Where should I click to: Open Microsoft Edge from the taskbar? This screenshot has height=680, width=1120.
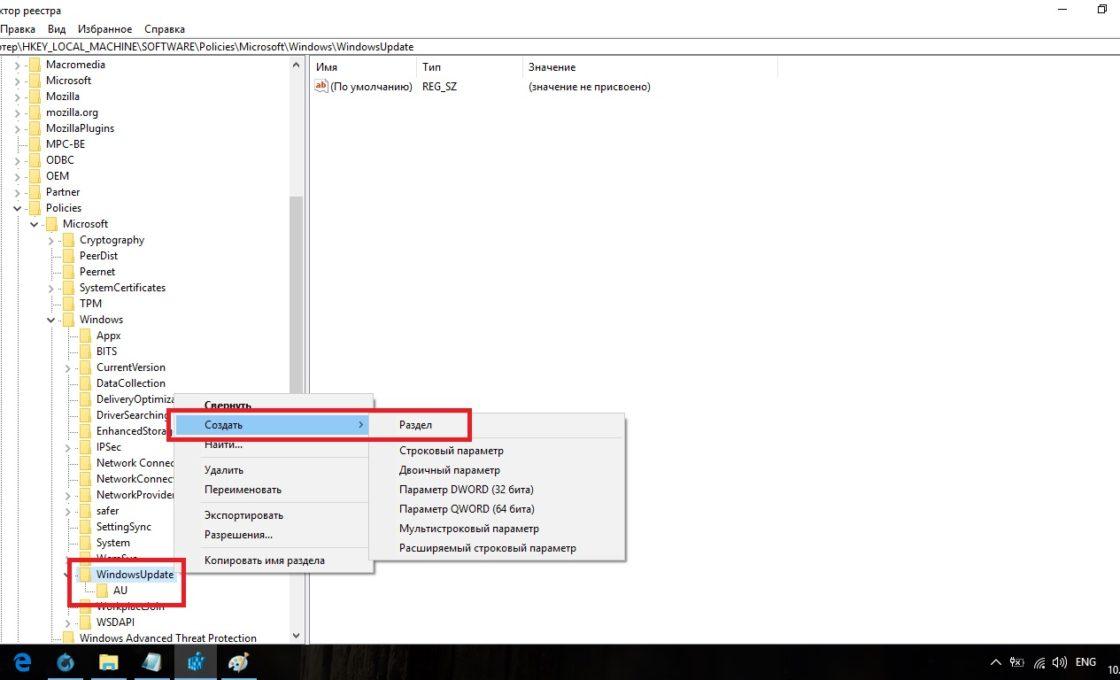click(22, 662)
